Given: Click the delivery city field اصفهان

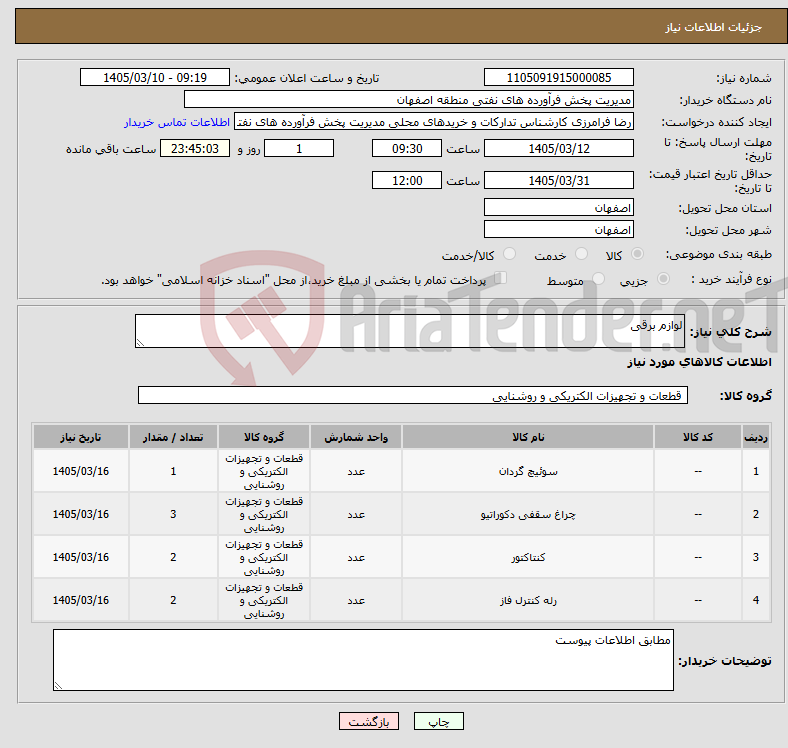Looking at the screenshot, I should pos(559,229).
